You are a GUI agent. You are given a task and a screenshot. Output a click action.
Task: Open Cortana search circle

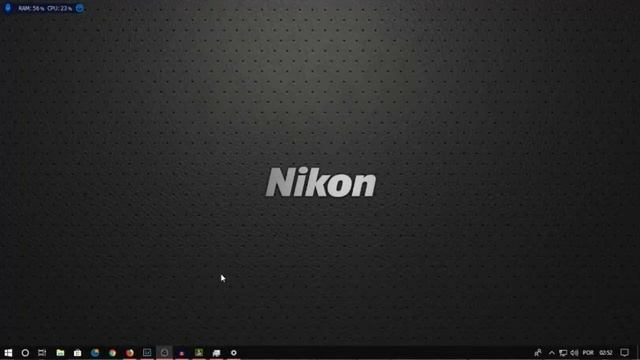tap(25, 353)
